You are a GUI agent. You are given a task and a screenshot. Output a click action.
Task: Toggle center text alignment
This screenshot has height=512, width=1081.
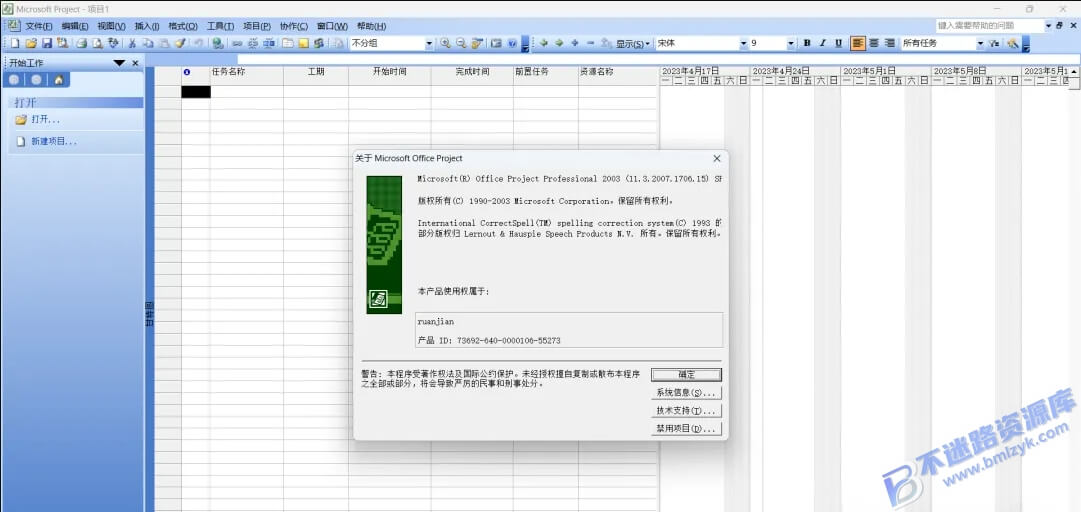[873, 43]
